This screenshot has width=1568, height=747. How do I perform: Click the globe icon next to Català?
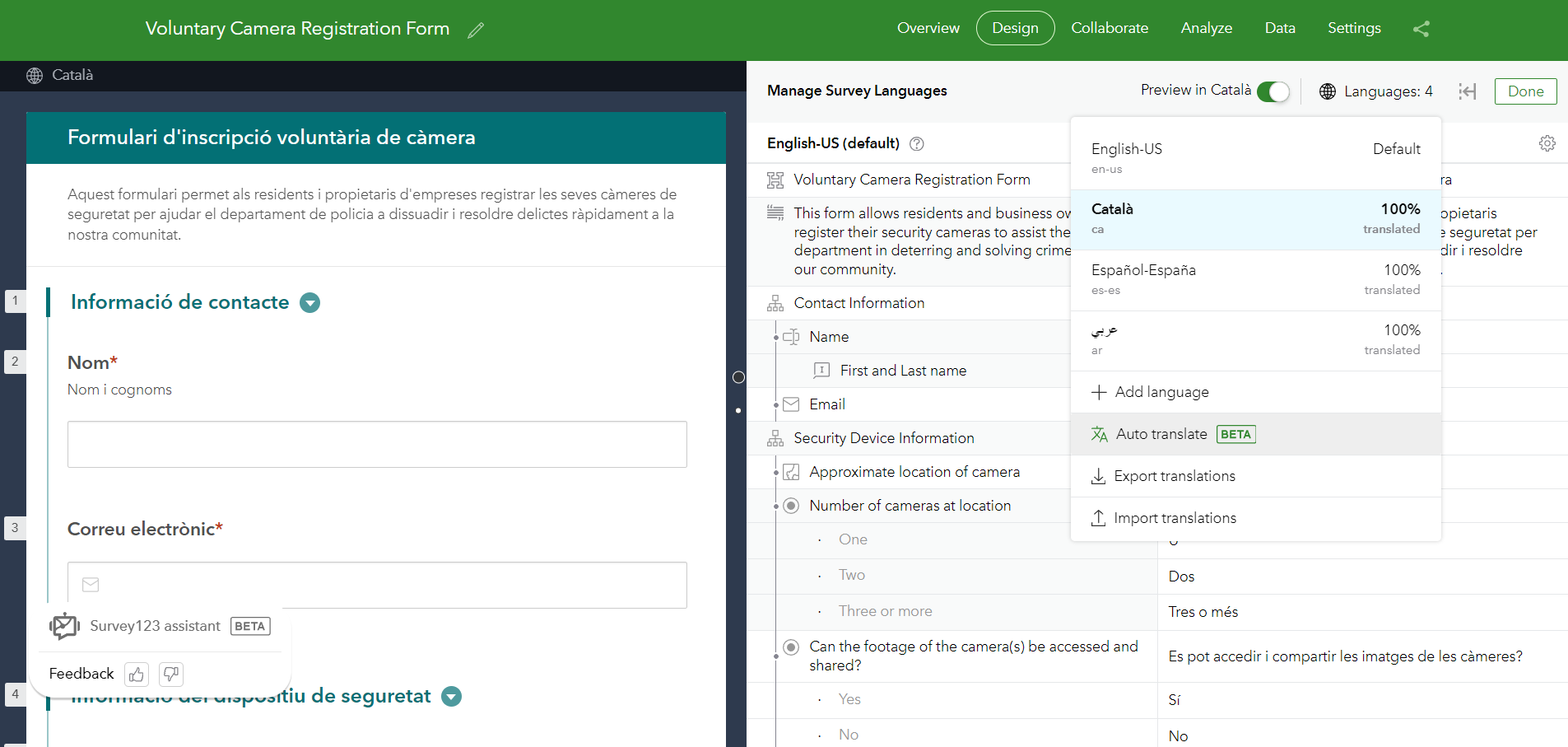click(x=35, y=75)
